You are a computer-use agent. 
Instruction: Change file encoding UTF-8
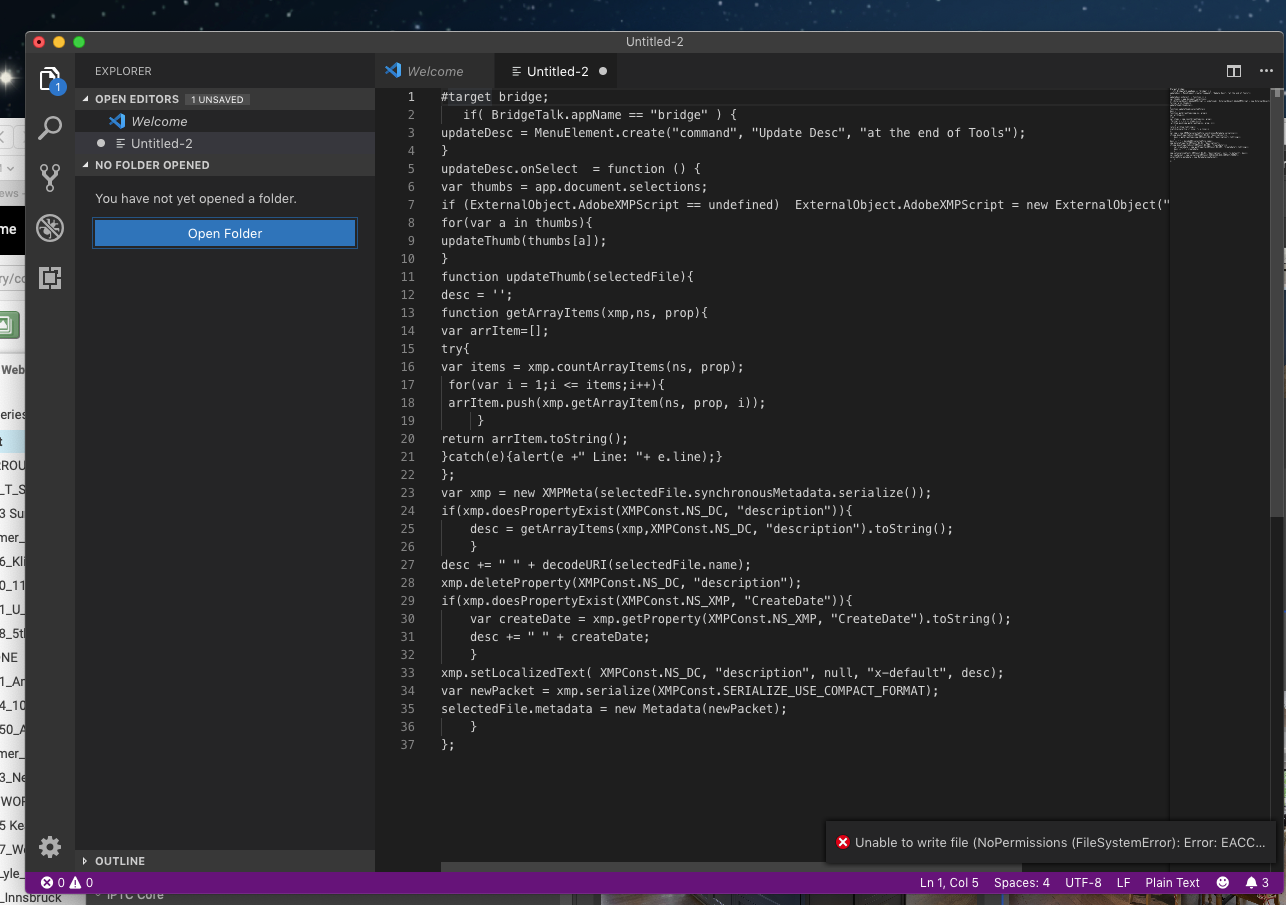1083,882
